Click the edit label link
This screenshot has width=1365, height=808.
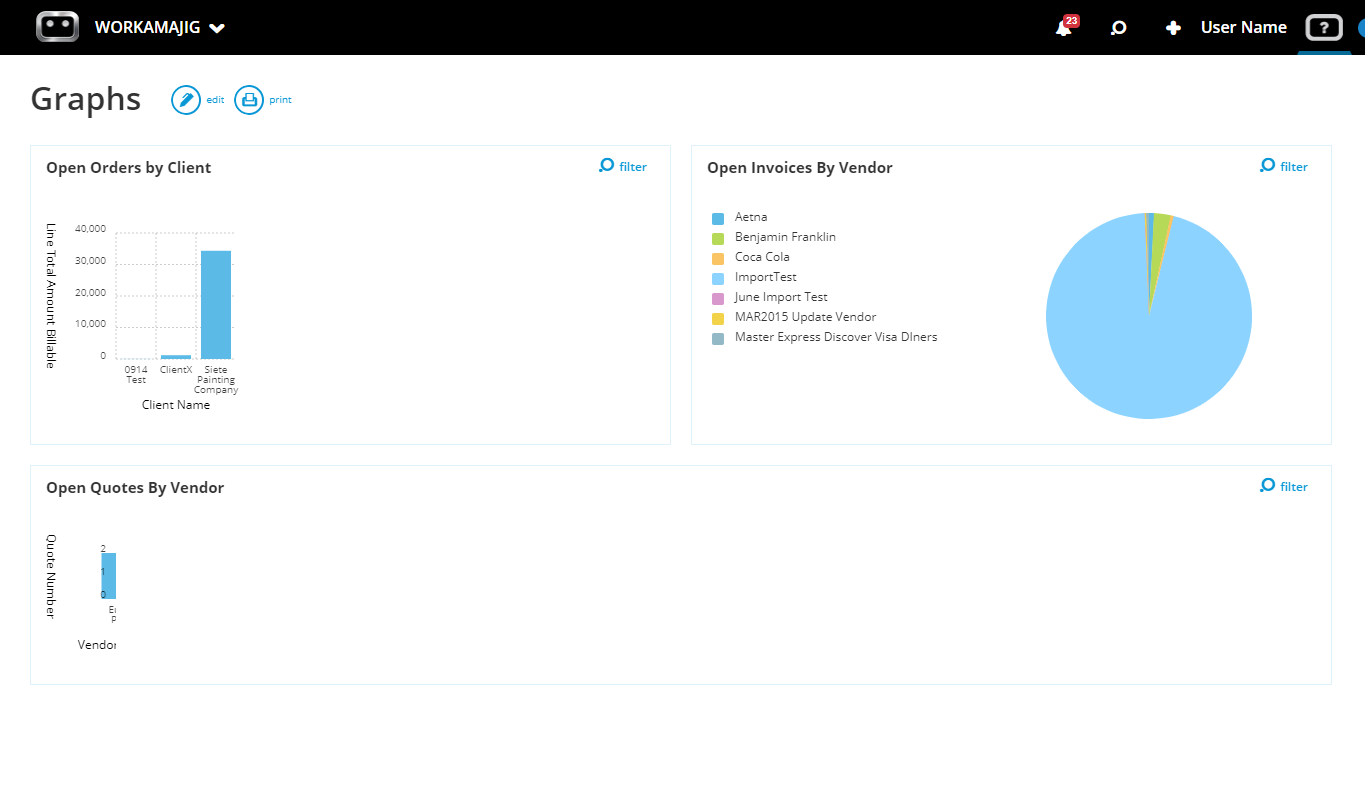click(x=215, y=100)
